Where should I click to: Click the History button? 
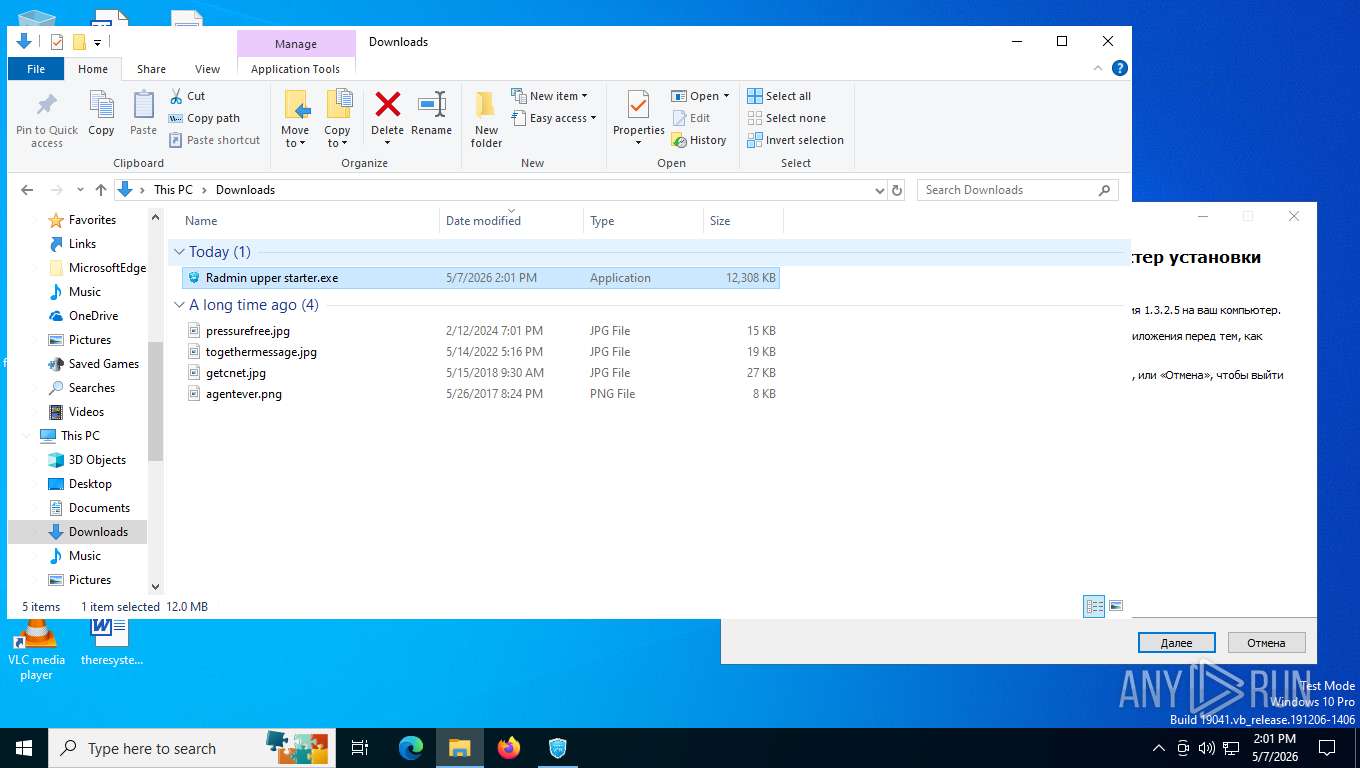tap(699, 140)
